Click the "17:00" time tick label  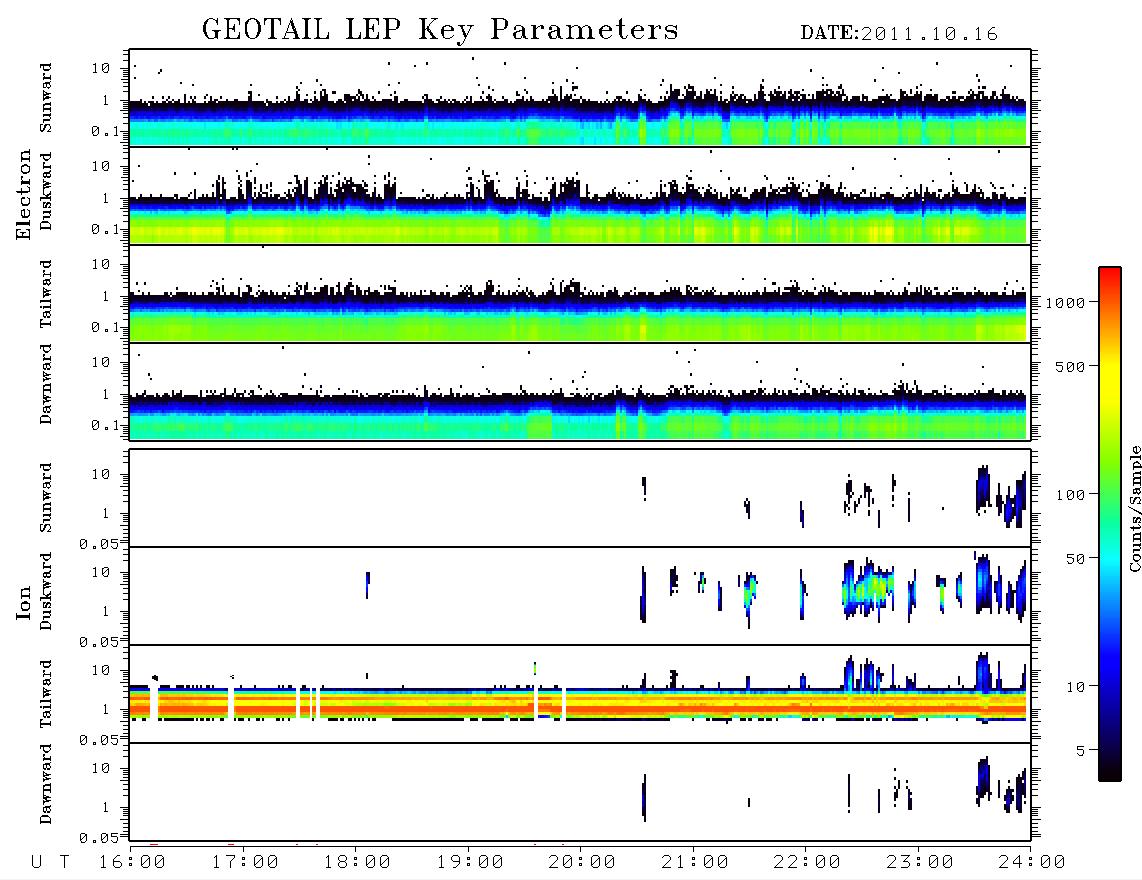(x=245, y=862)
